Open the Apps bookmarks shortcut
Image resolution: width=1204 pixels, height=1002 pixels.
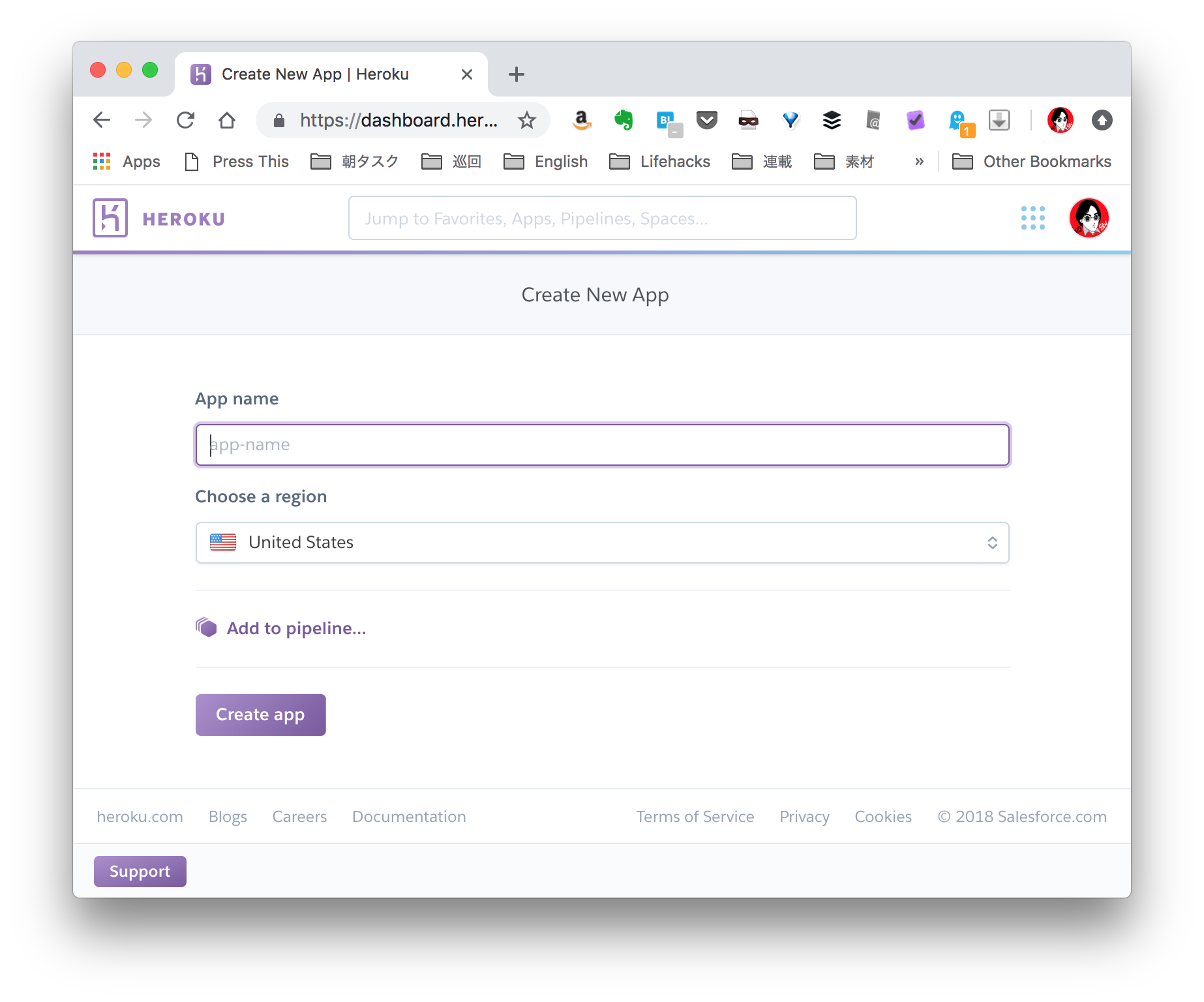click(x=127, y=161)
